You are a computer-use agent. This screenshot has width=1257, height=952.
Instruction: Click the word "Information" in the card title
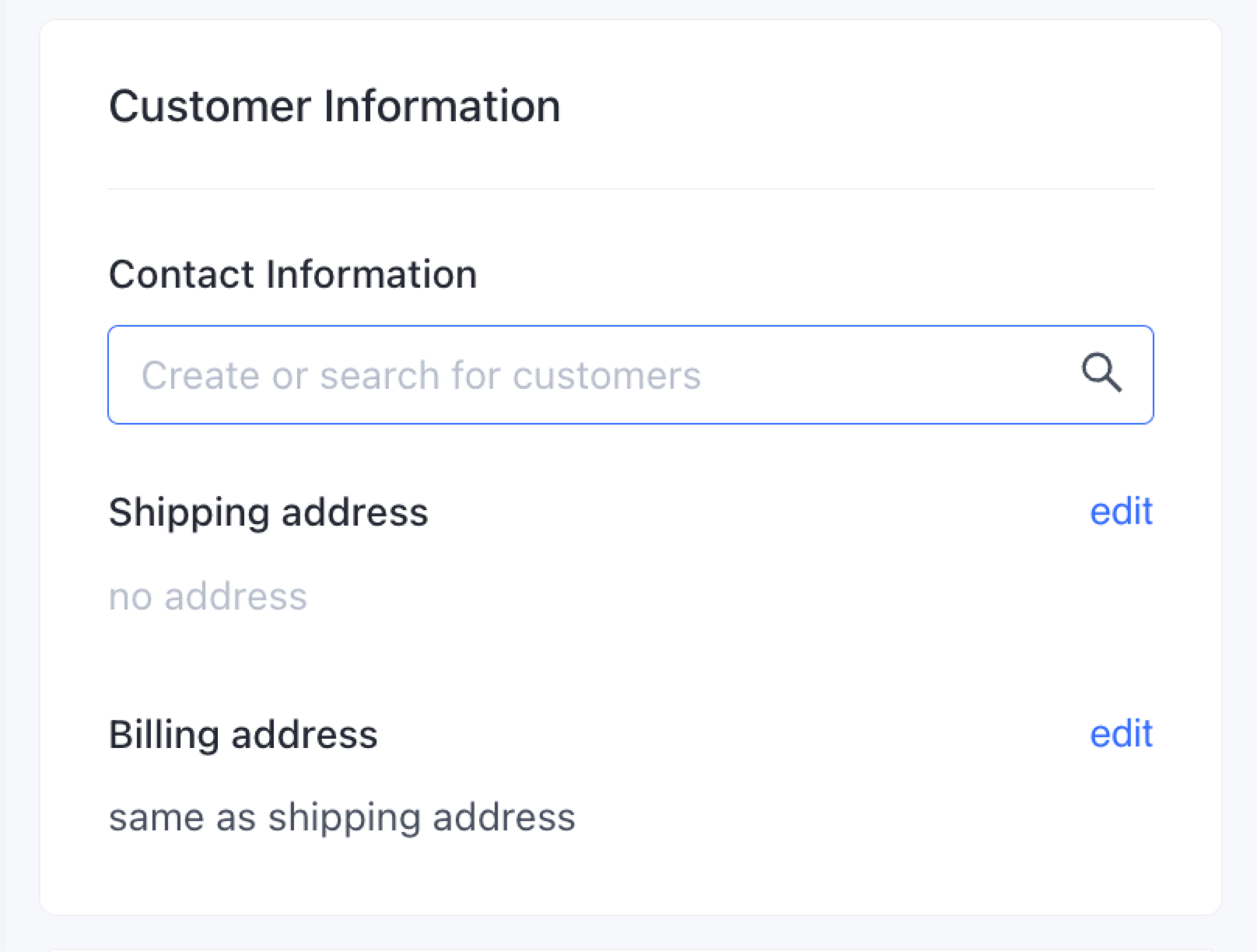442,106
